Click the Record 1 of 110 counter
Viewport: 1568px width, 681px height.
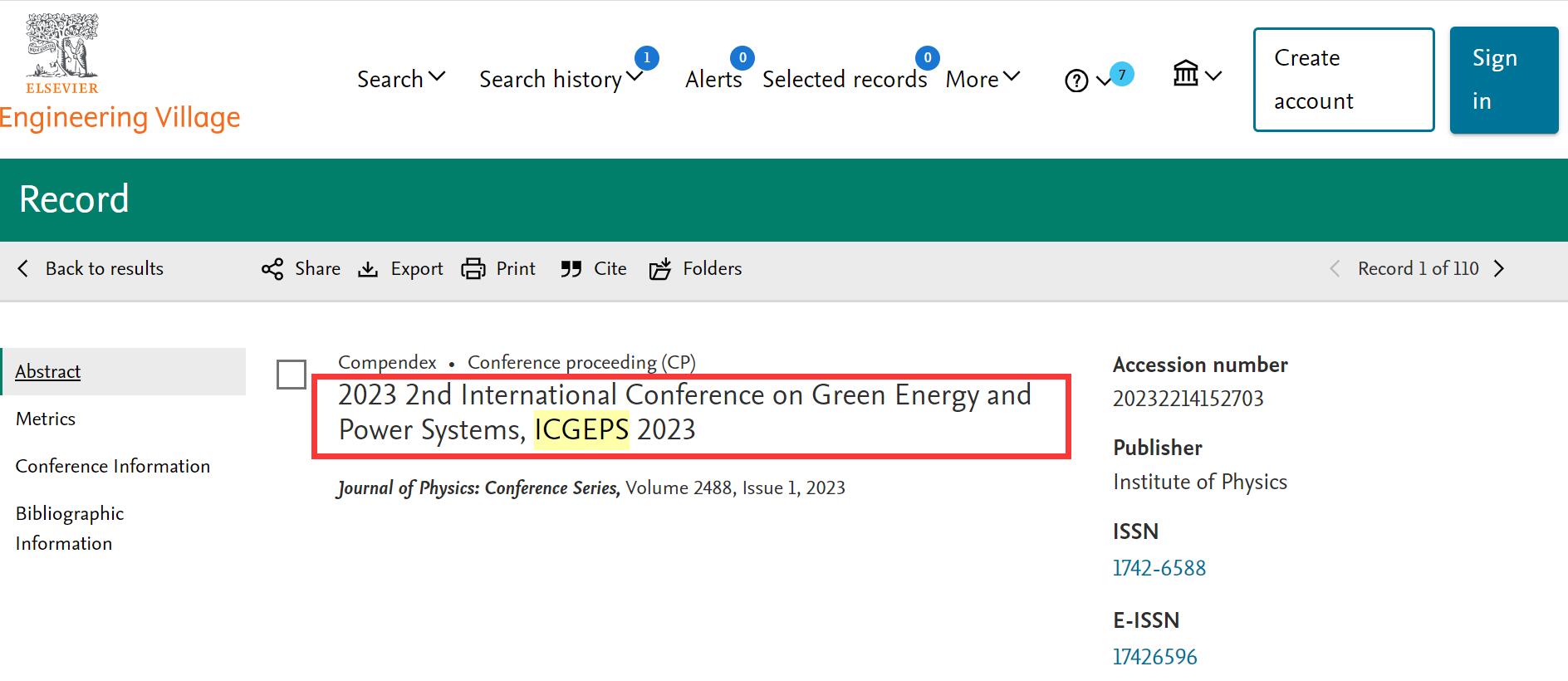[1419, 268]
